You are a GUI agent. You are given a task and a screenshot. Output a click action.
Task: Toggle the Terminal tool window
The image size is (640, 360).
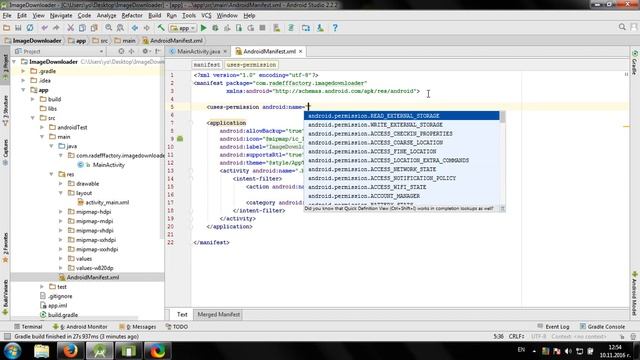28,327
